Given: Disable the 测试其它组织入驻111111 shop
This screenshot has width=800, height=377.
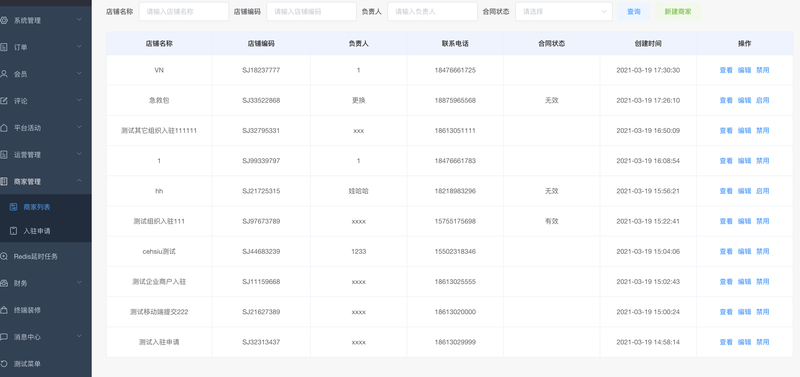Looking at the screenshot, I should pos(762,131).
